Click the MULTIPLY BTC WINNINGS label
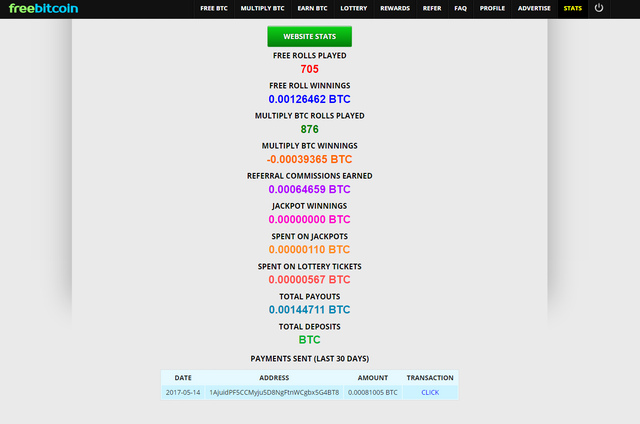The height and width of the screenshot is (424, 640). tap(309, 146)
